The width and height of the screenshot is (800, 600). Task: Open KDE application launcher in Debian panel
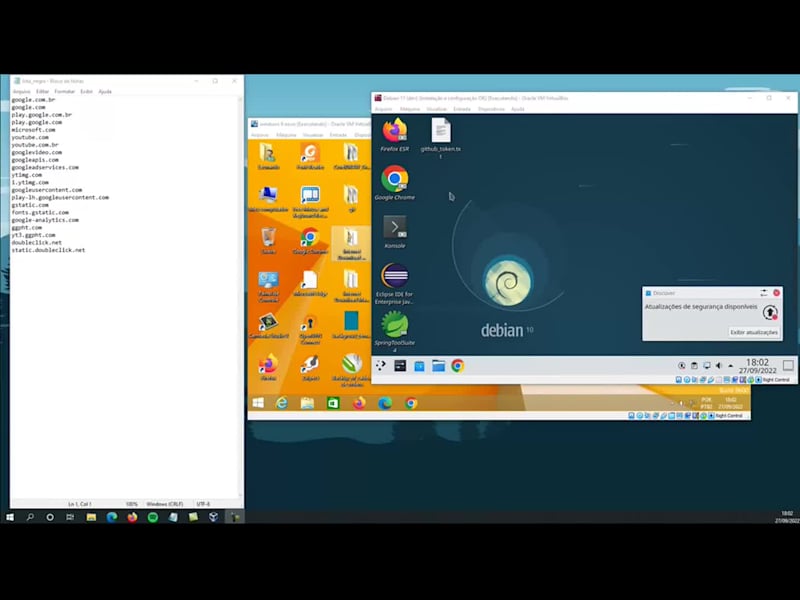click(x=381, y=365)
